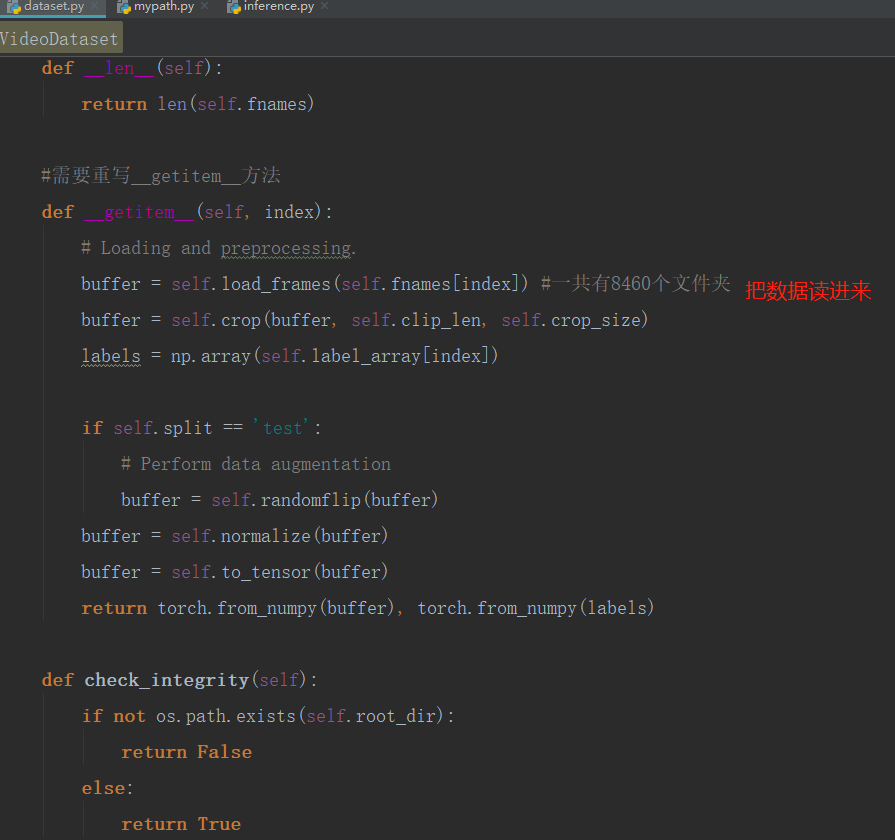Click 'self.crop' method call
The height and width of the screenshot is (840, 895).
(x=216, y=320)
